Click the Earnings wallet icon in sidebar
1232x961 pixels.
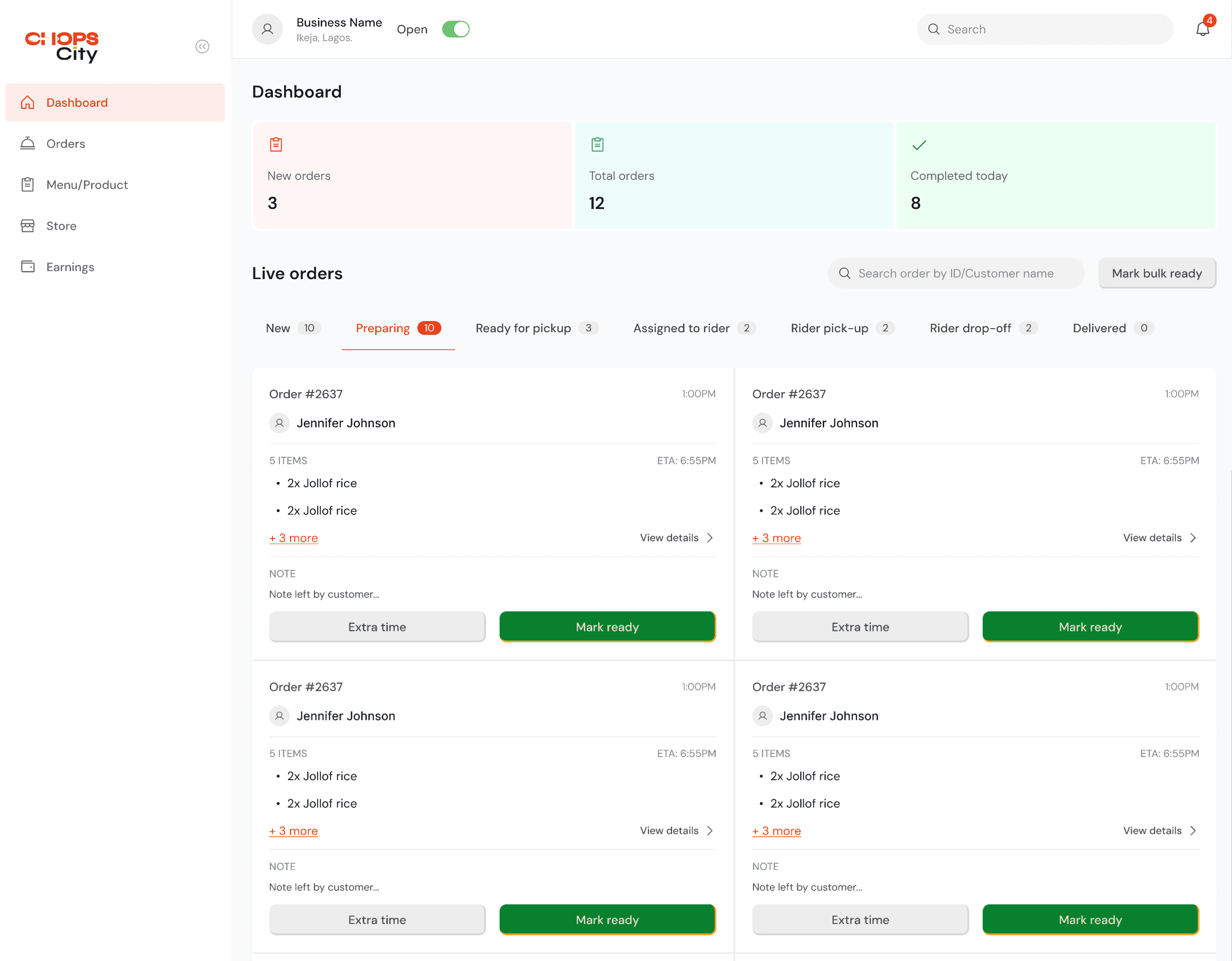pos(28,267)
